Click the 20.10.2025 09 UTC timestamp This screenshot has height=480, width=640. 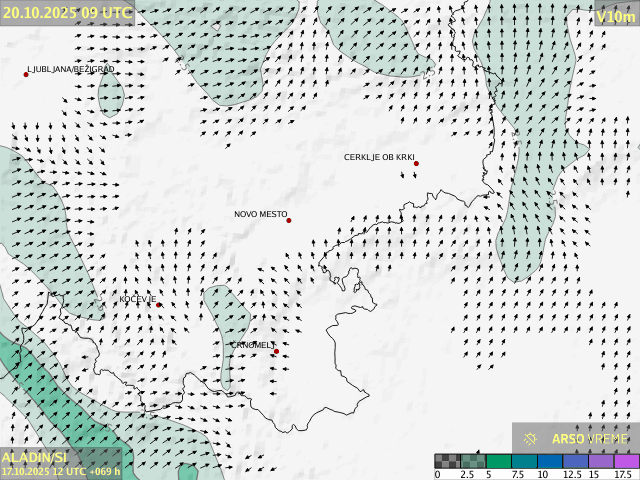pos(66,12)
